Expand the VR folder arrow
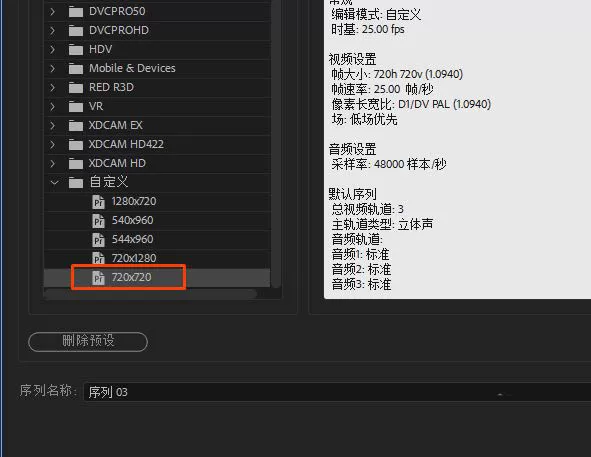The height and width of the screenshot is (457, 591). [52, 107]
